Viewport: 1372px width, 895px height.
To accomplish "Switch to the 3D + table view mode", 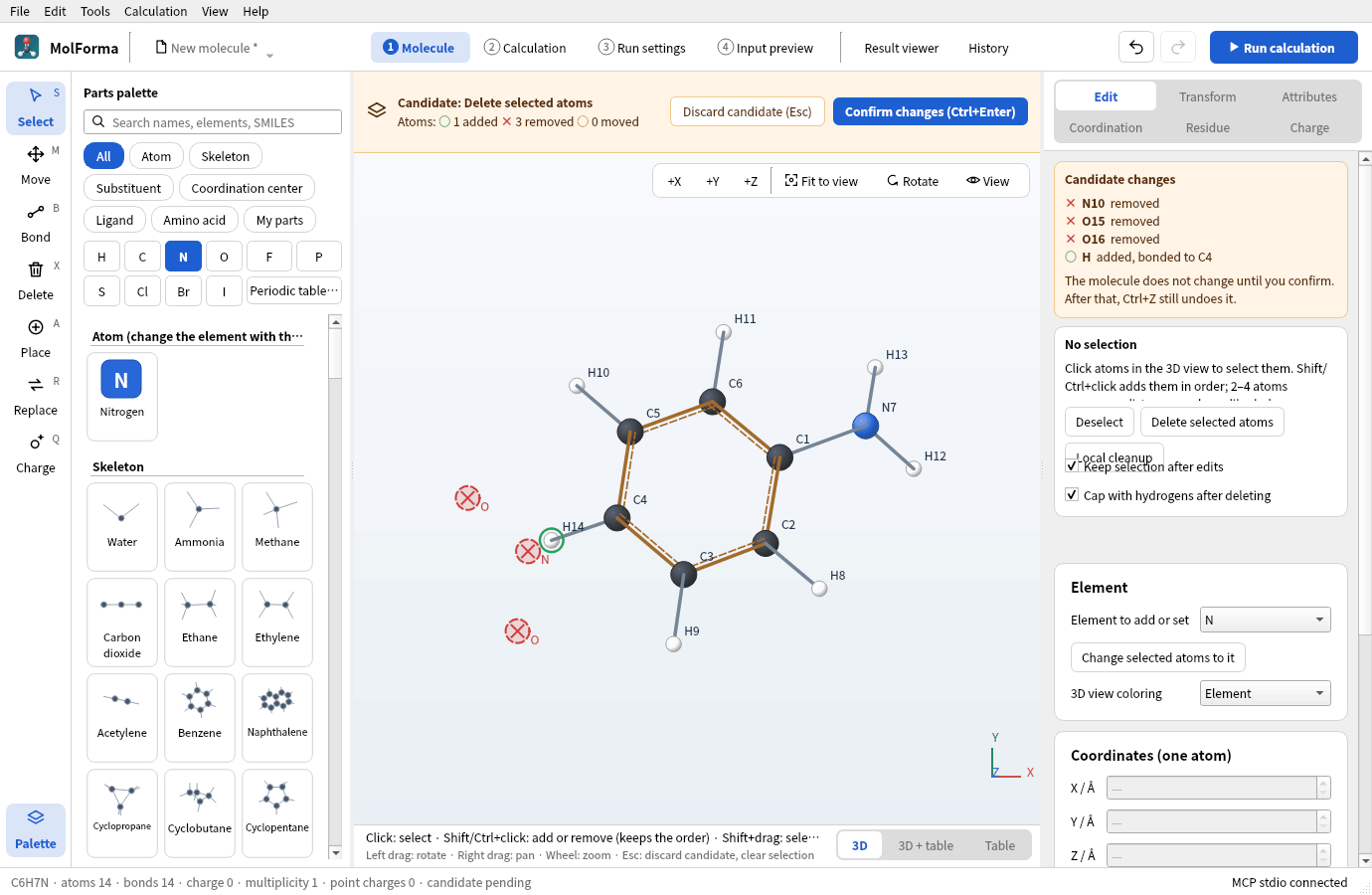I will coord(926,845).
